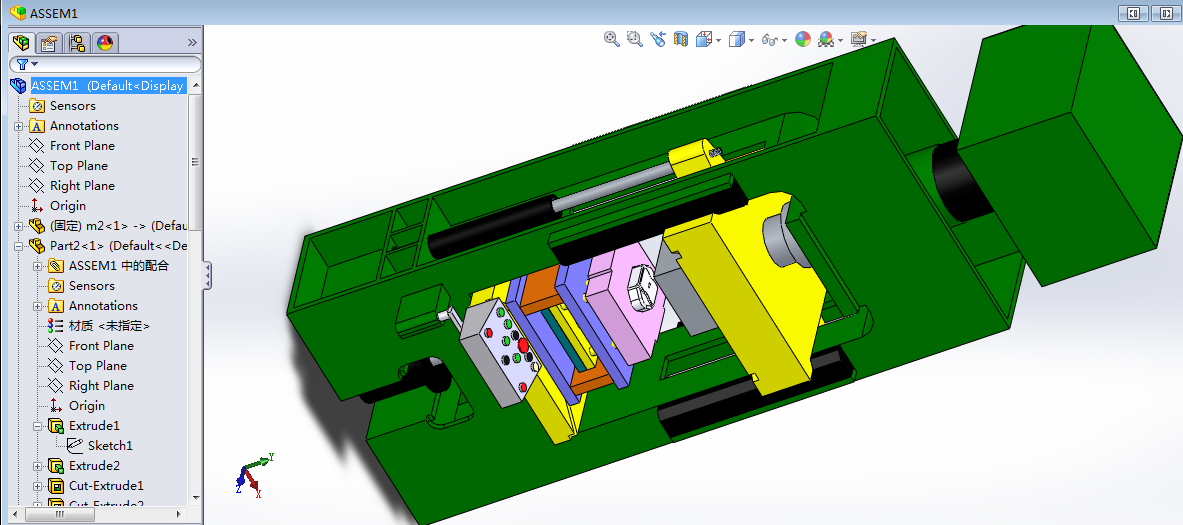This screenshot has height=525, width=1183.
Task: Select Top Plane inside Part2<1>
Action: pyautogui.click(x=97, y=366)
